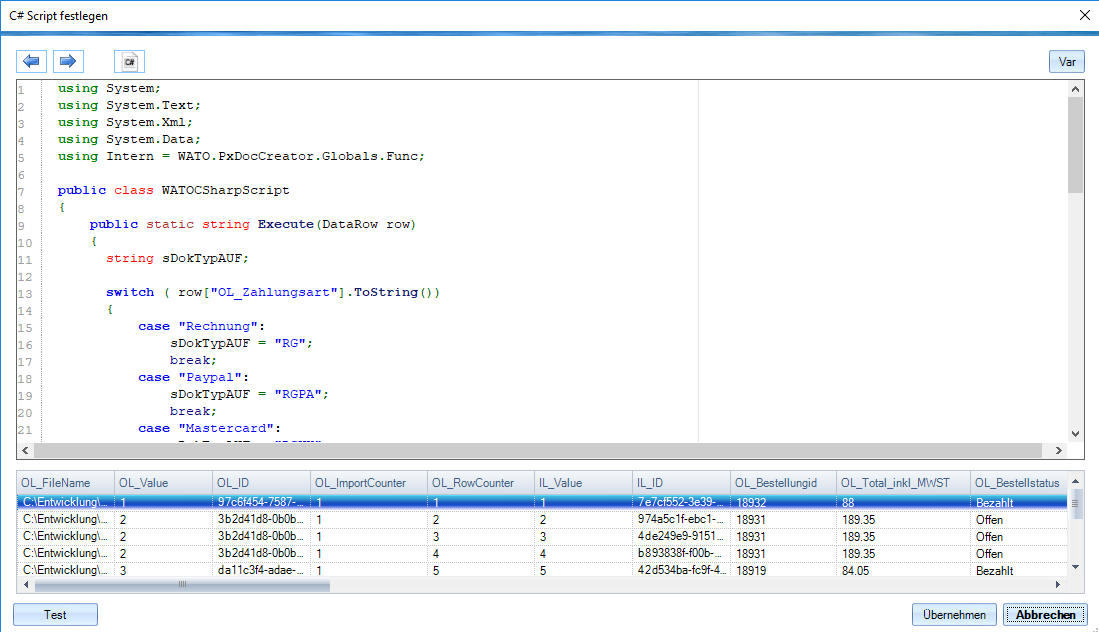Click the code line declaring sDokTypAUF string
The width and height of the screenshot is (1099, 632).
pos(176,258)
